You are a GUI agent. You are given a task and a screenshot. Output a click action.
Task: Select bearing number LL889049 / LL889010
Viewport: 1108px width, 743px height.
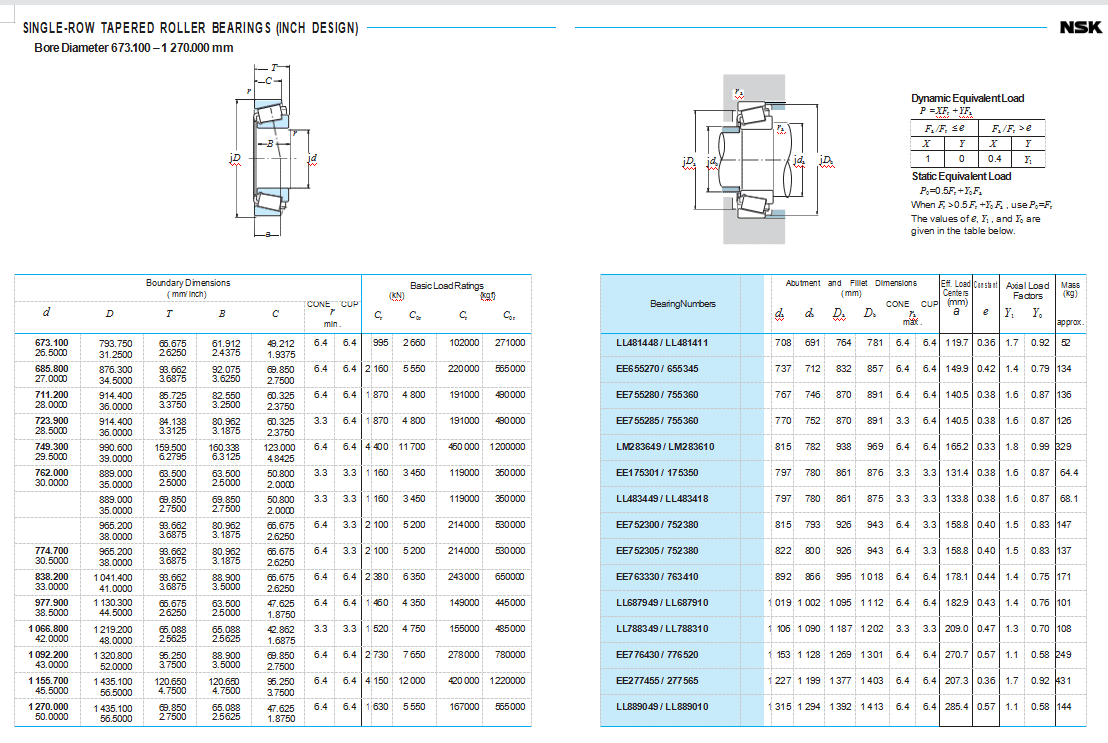[661, 707]
